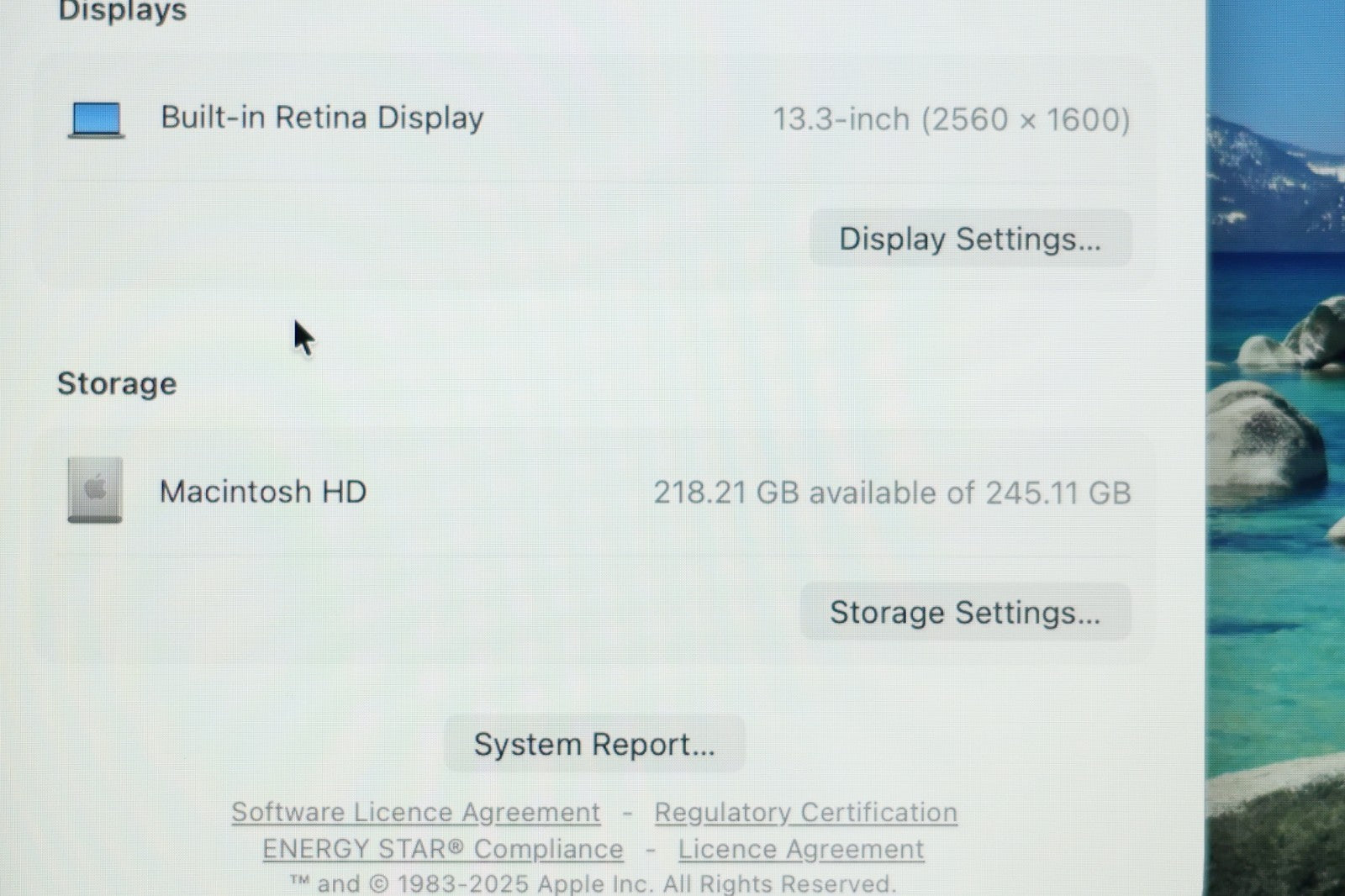Select the Macintosh HD name label
1345x896 pixels.
[x=263, y=492]
